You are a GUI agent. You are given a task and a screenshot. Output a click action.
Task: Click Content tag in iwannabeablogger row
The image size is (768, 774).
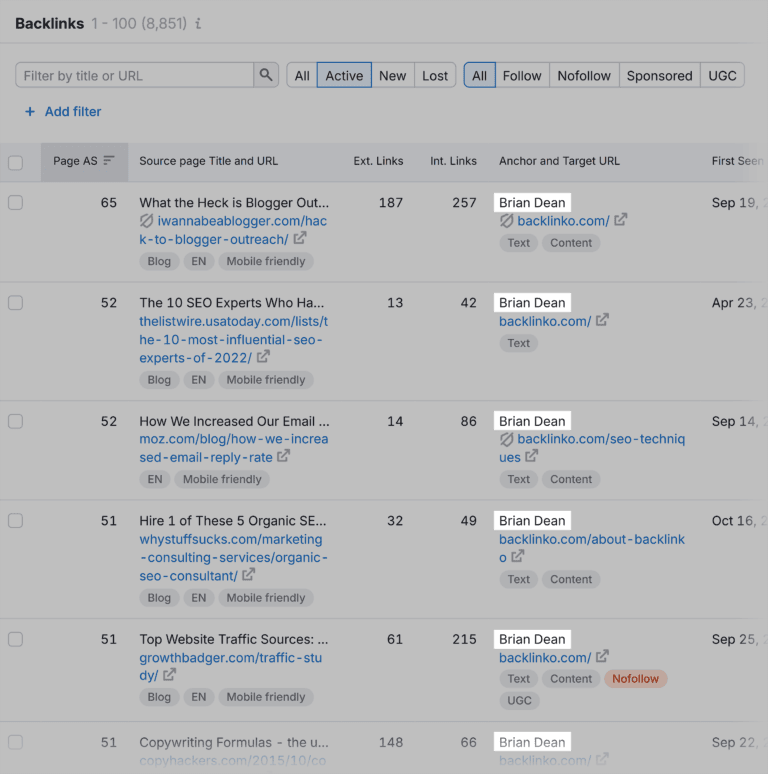[571, 243]
